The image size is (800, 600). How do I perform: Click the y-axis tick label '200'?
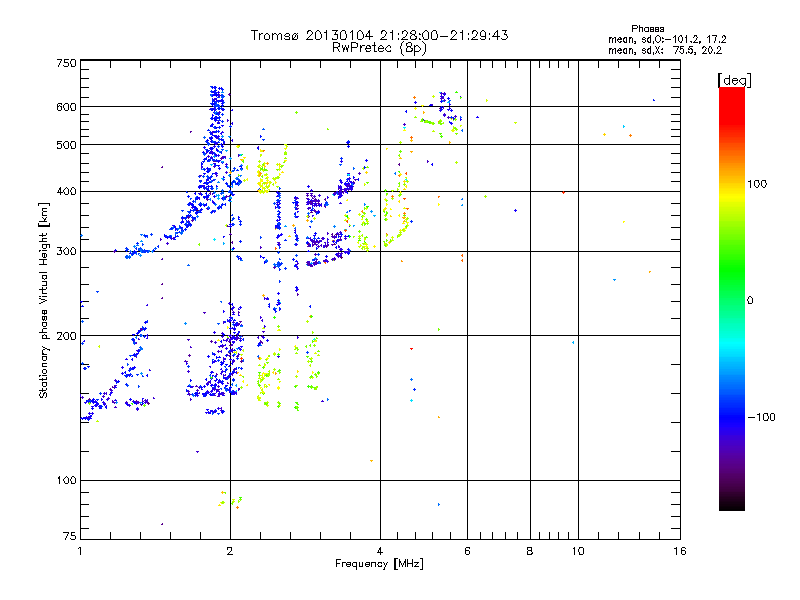click(x=67, y=336)
